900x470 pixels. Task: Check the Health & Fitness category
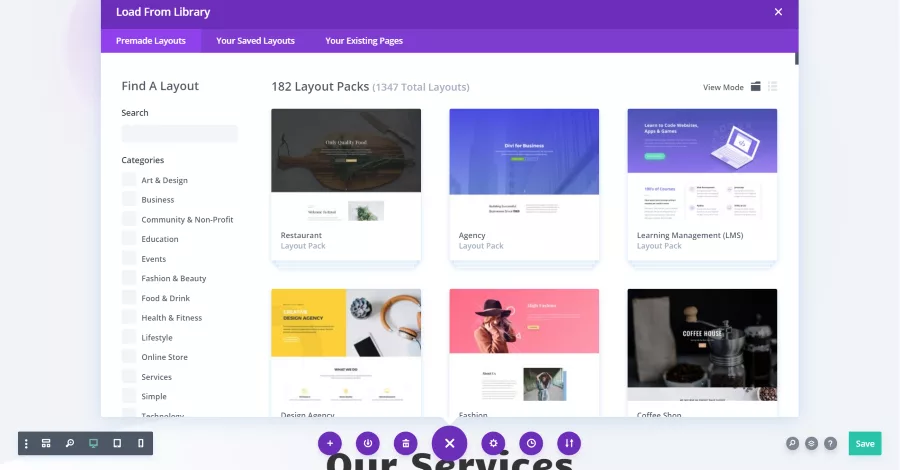pyautogui.click(x=129, y=317)
